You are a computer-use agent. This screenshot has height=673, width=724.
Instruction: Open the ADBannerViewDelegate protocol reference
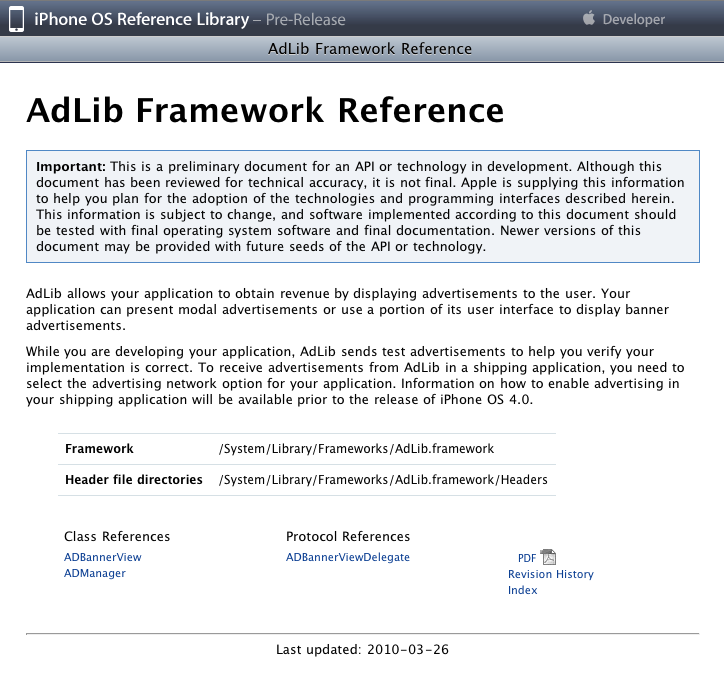pyautogui.click(x=348, y=557)
